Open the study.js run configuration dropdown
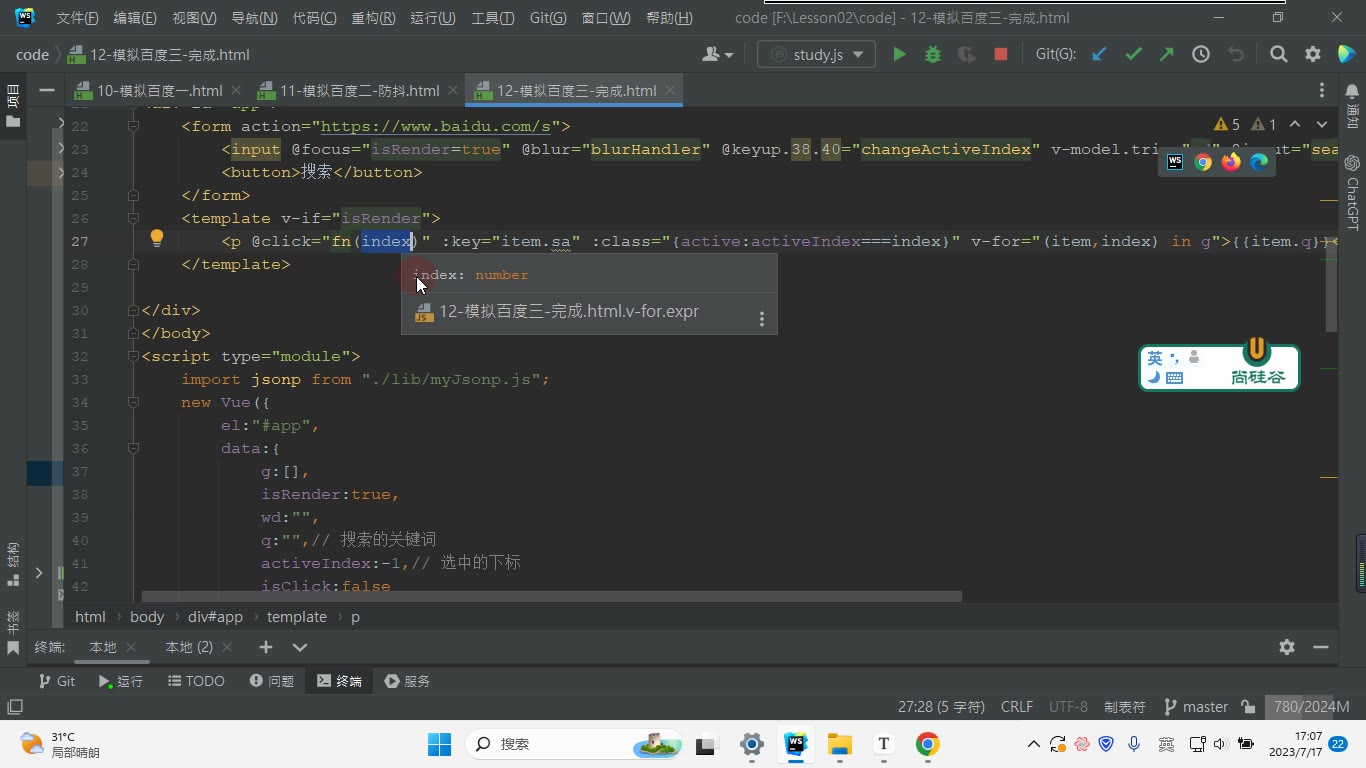Viewport: 1366px width, 768px height. (x=816, y=55)
